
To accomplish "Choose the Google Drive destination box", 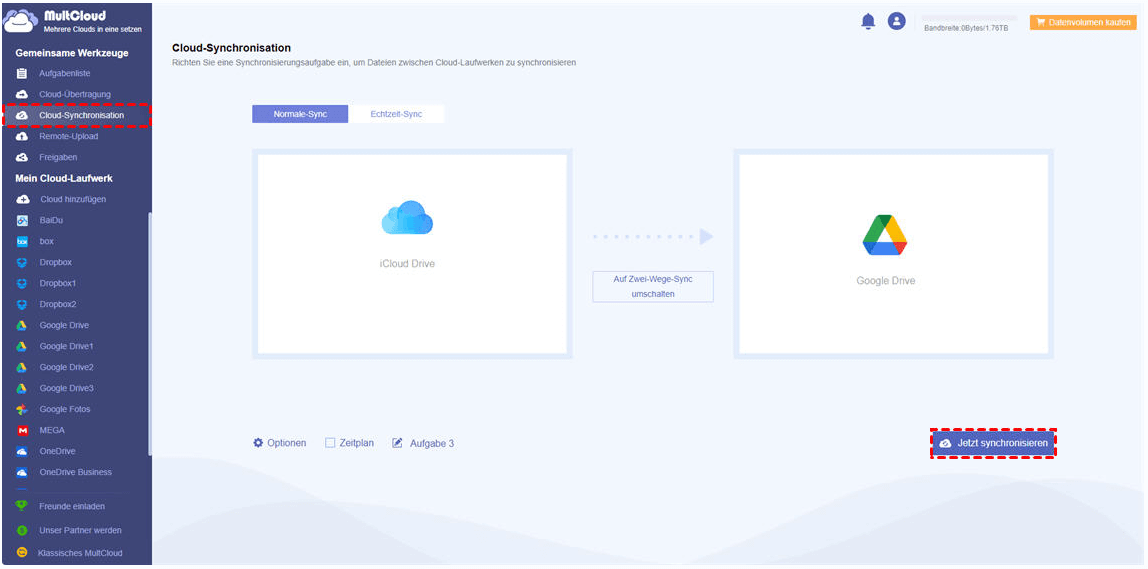I will pos(893,254).
